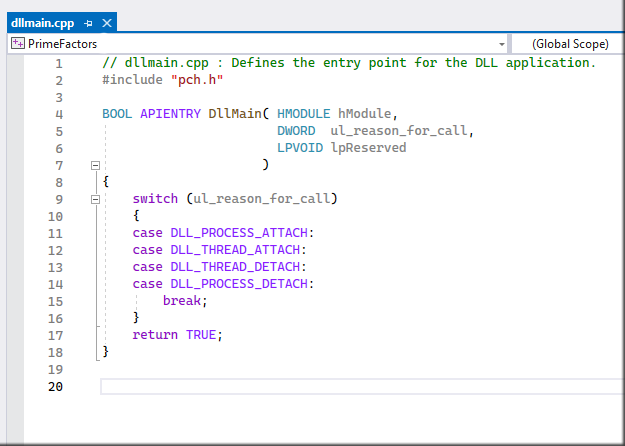Click the pin icon on dllmain.cpp tab

88,24
